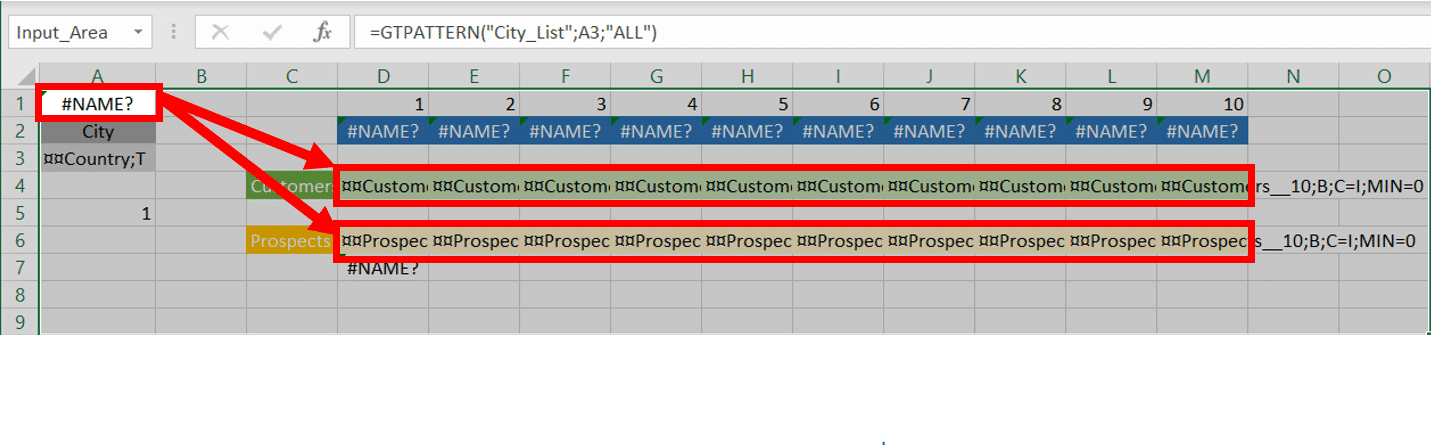The height and width of the screenshot is (445, 1431).
Task: Select row header 5
Action: click(19, 213)
